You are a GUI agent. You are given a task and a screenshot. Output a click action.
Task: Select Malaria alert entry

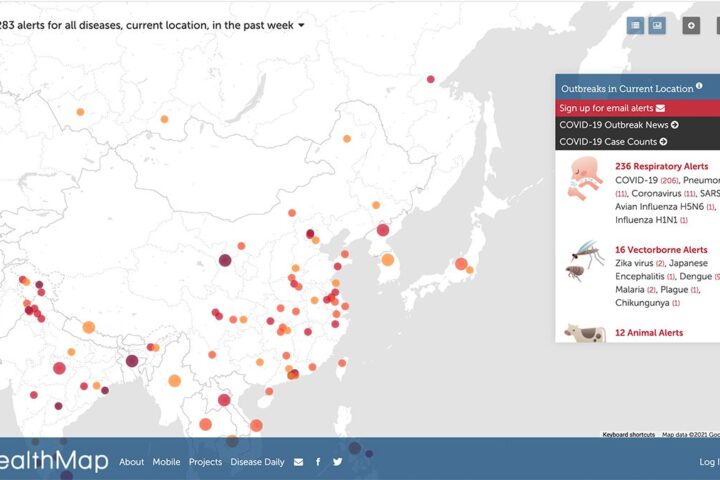pos(635,290)
